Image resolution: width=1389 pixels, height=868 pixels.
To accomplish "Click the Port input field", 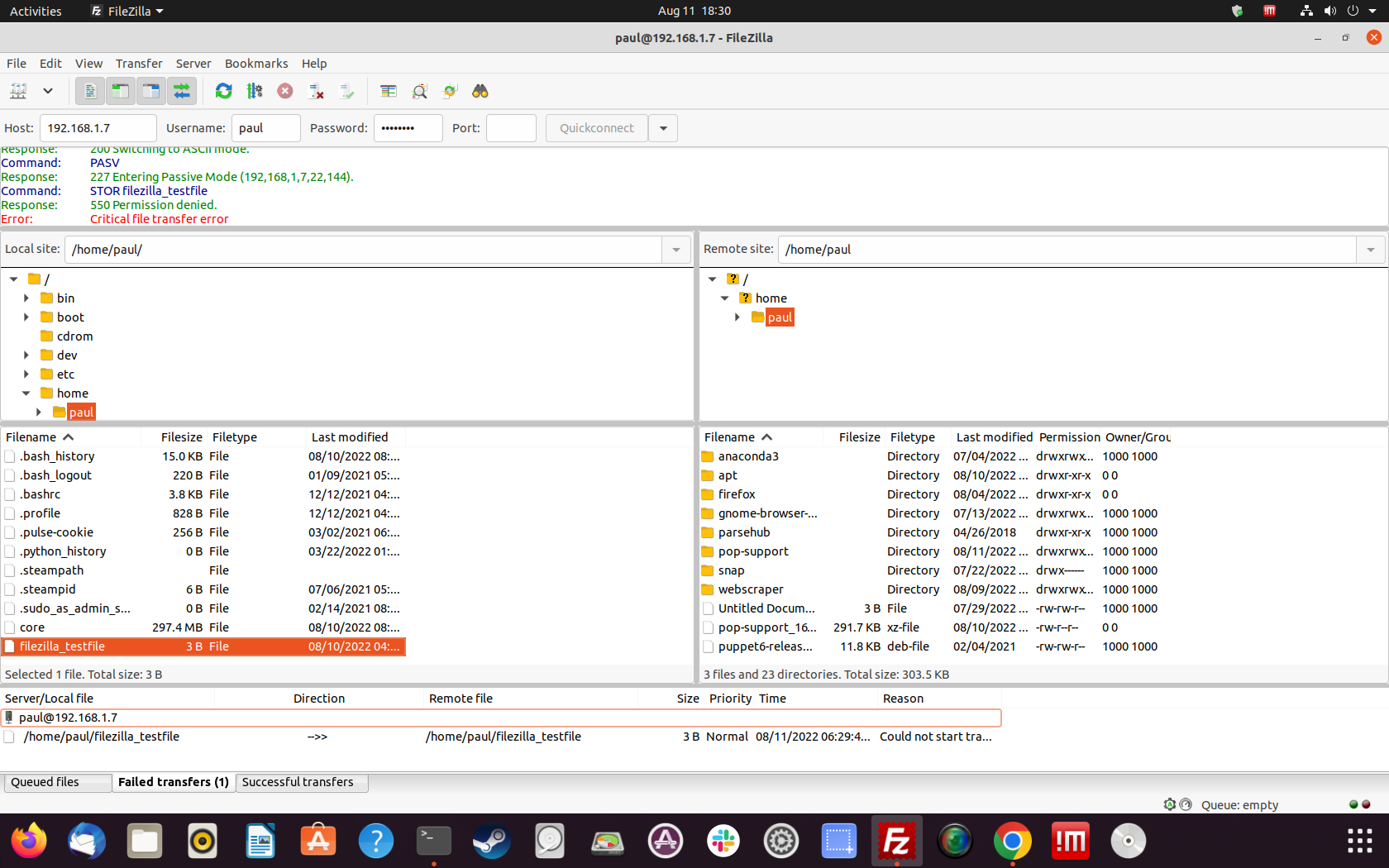I will click(511, 128).
